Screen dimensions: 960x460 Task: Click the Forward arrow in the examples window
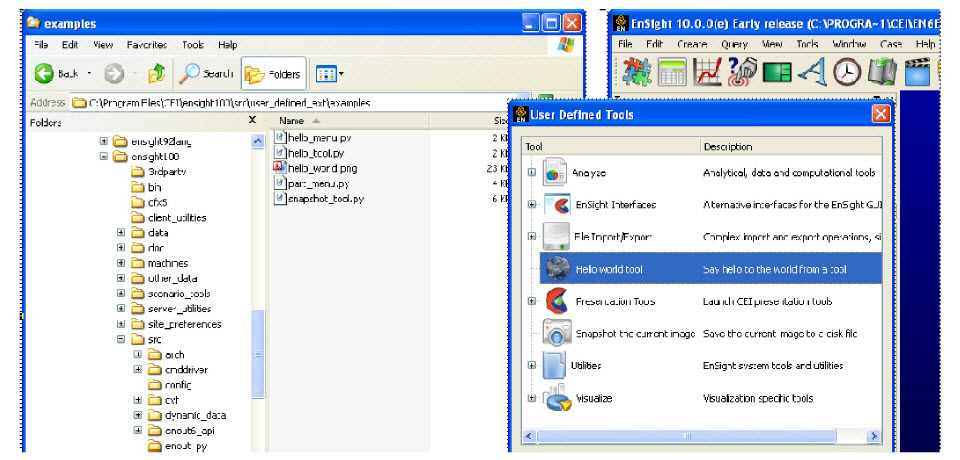[114, 74]
